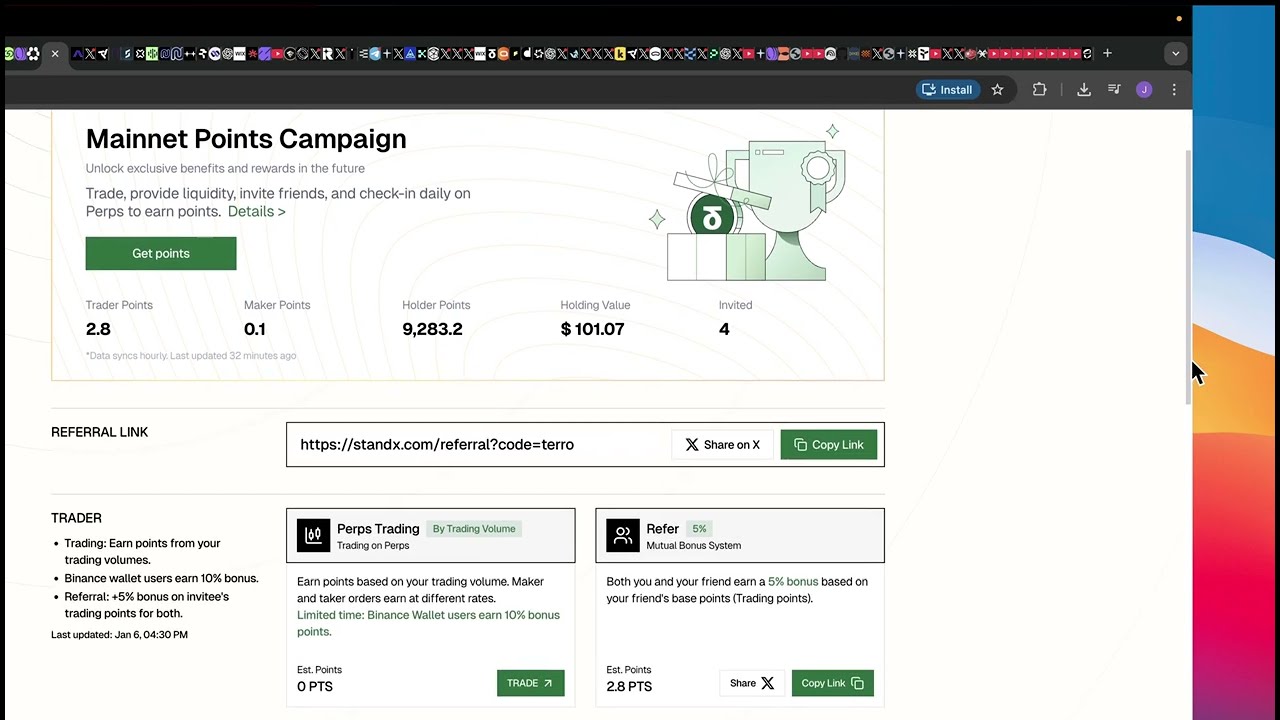1280x720 pixels.
Task: Click the 5% badge next to Refer
Action: pos(699,529)
